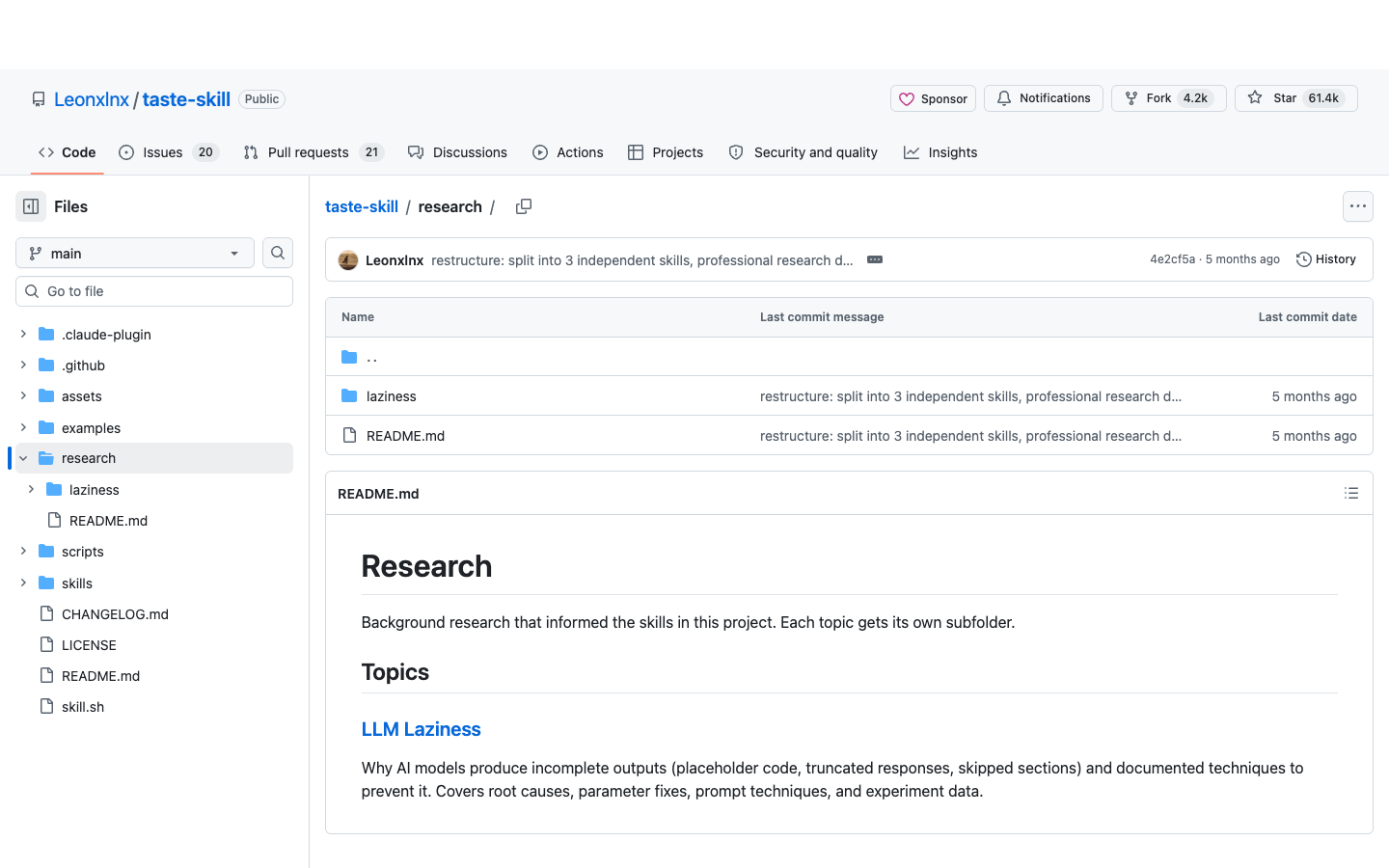Go to Discussions tab
This screenshot has width=1389, height=868.
pyautogui.click(x=457, y=152)
